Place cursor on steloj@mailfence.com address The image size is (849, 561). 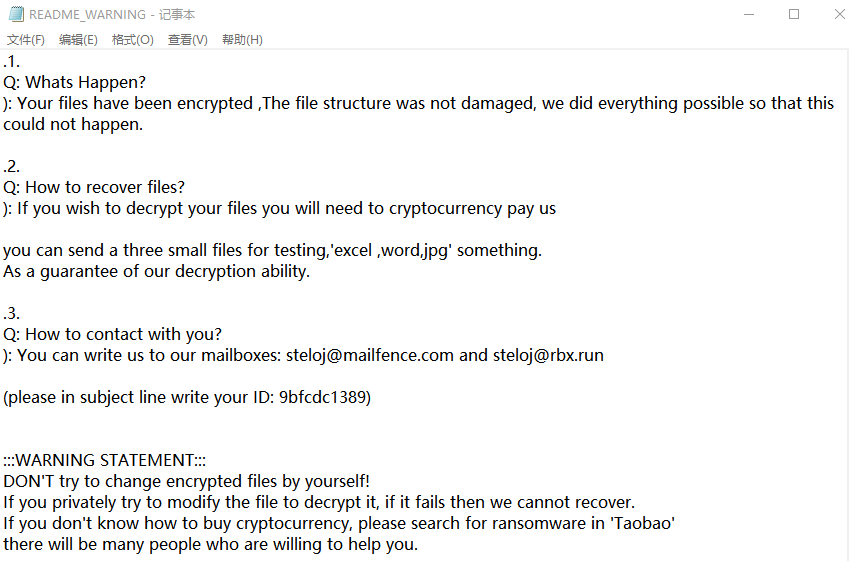click(370, 355)
